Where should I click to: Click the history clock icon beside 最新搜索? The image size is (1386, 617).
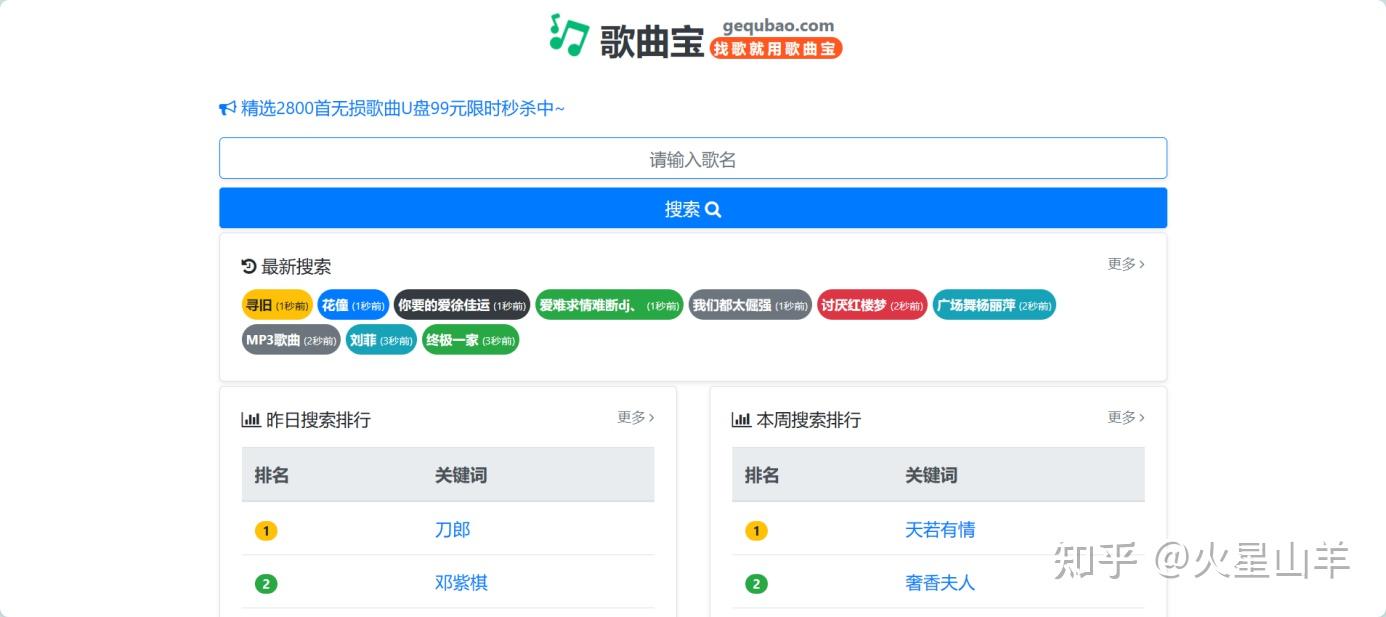pyautogui.click(x=250, y=266)
